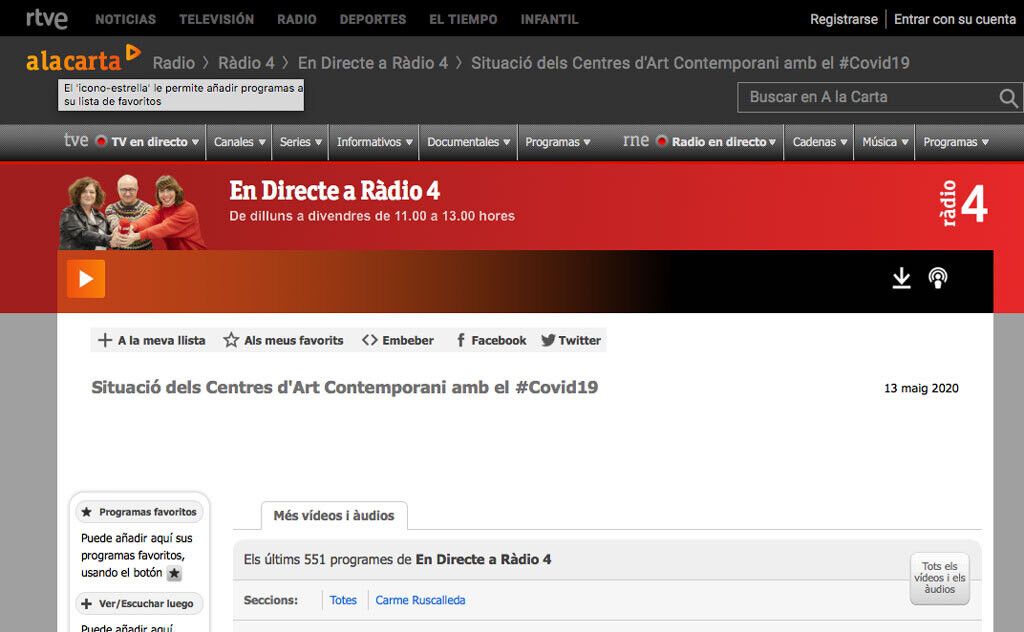Open Tots els vídeos i els àudios button
The image size is (1024, 632).
pos(940,578)
